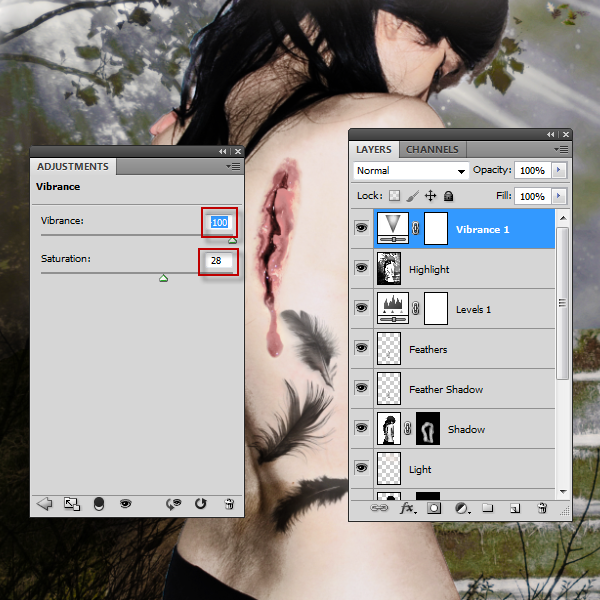Lock image pixels brush icon

(412, 196)
